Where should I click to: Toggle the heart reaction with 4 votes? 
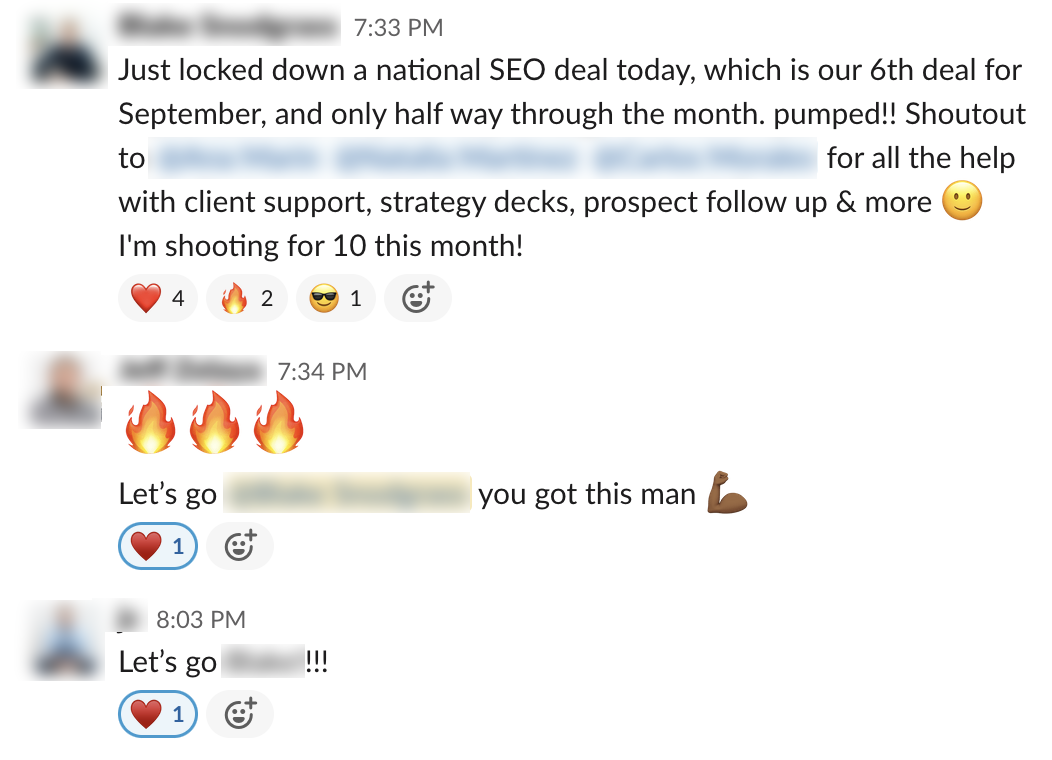point(157,298)
